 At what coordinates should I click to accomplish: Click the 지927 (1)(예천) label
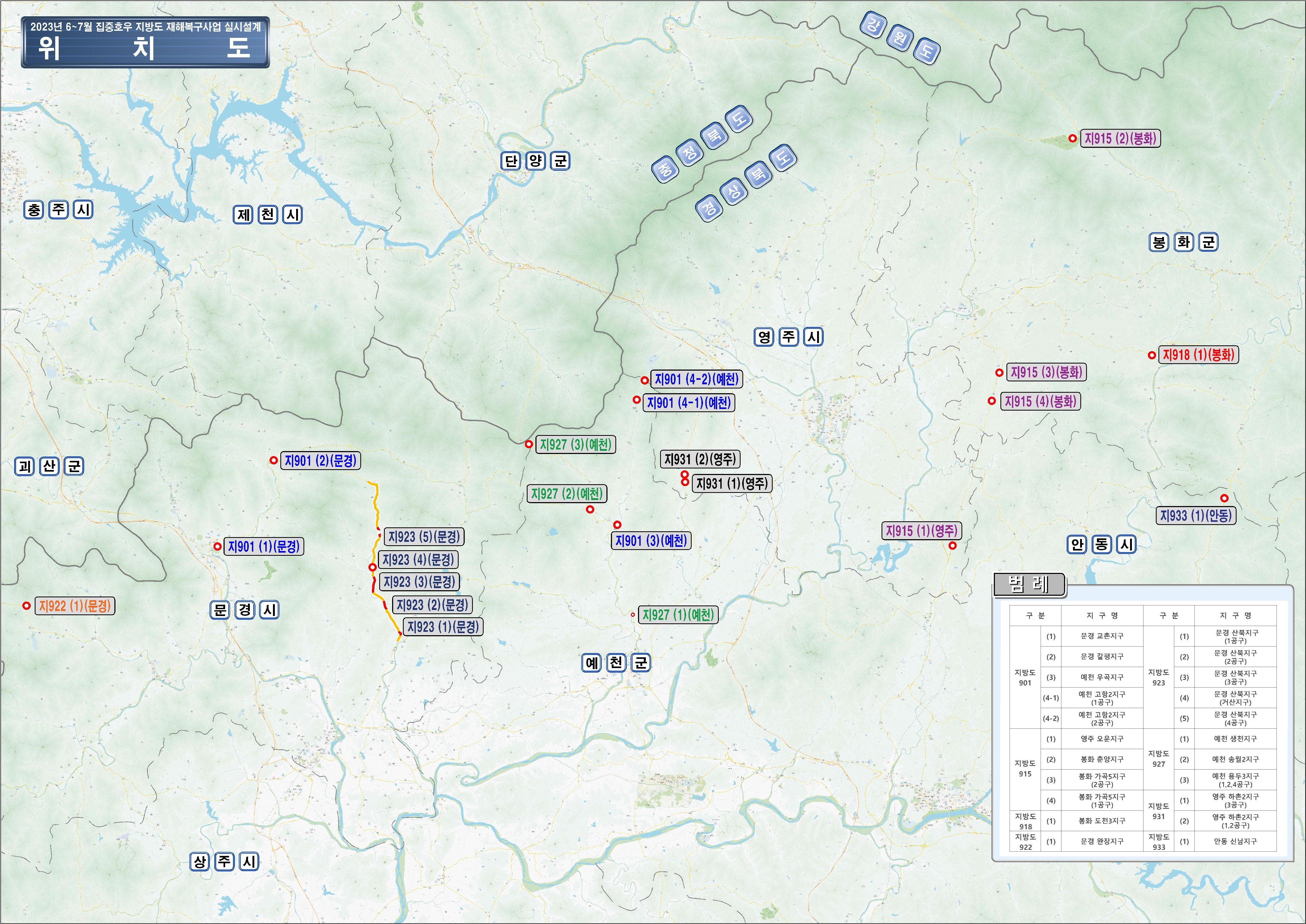[678, 614]
